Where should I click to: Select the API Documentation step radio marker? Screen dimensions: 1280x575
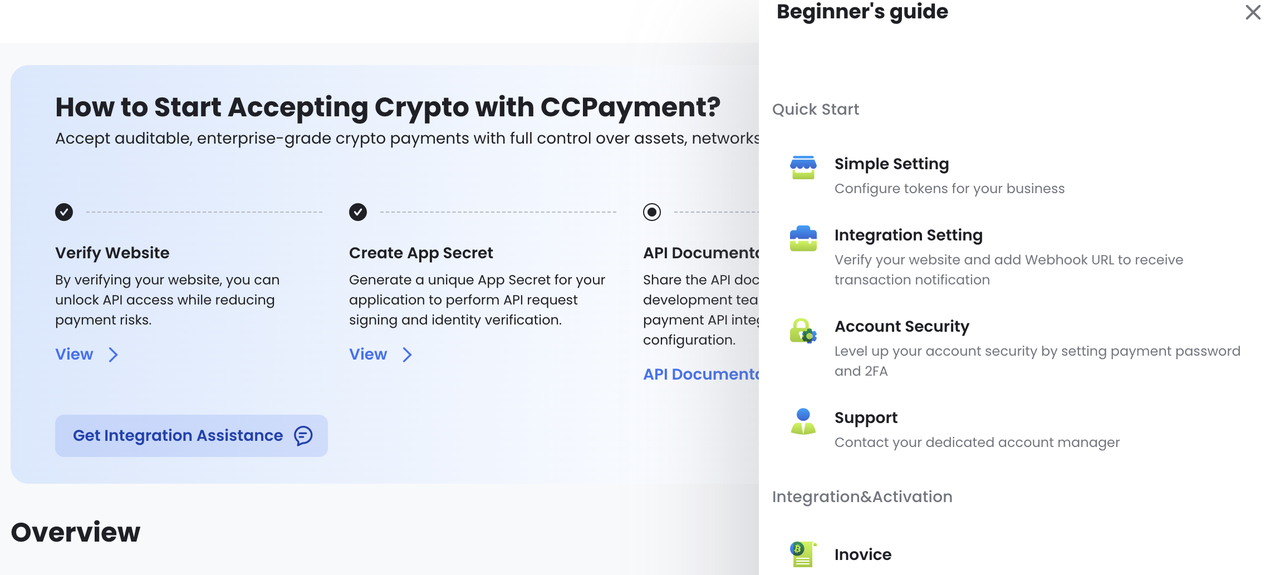tap(652, 212)
